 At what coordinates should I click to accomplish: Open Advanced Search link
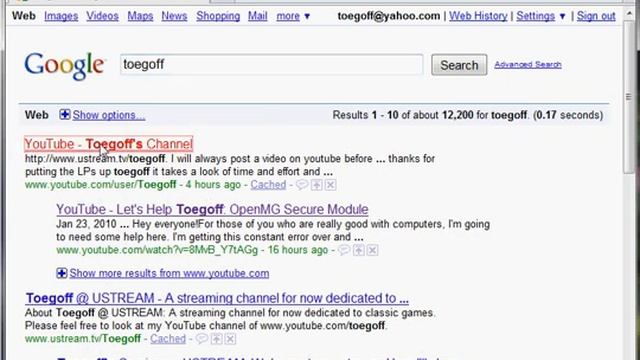[528, 64]
